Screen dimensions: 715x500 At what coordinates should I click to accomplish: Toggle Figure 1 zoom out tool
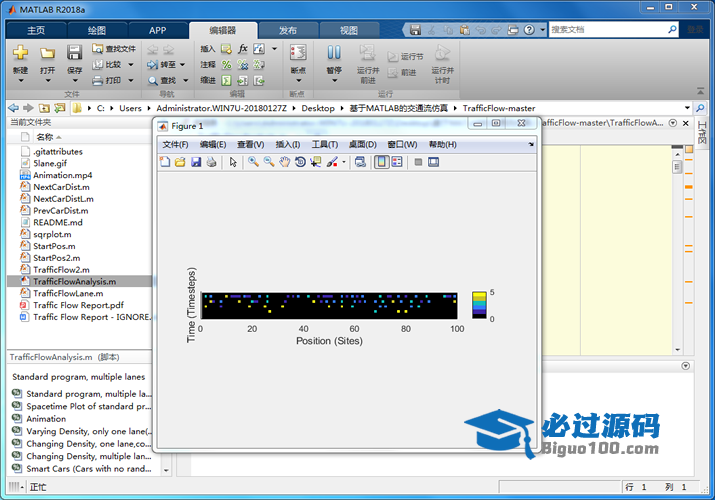(269, 162)
